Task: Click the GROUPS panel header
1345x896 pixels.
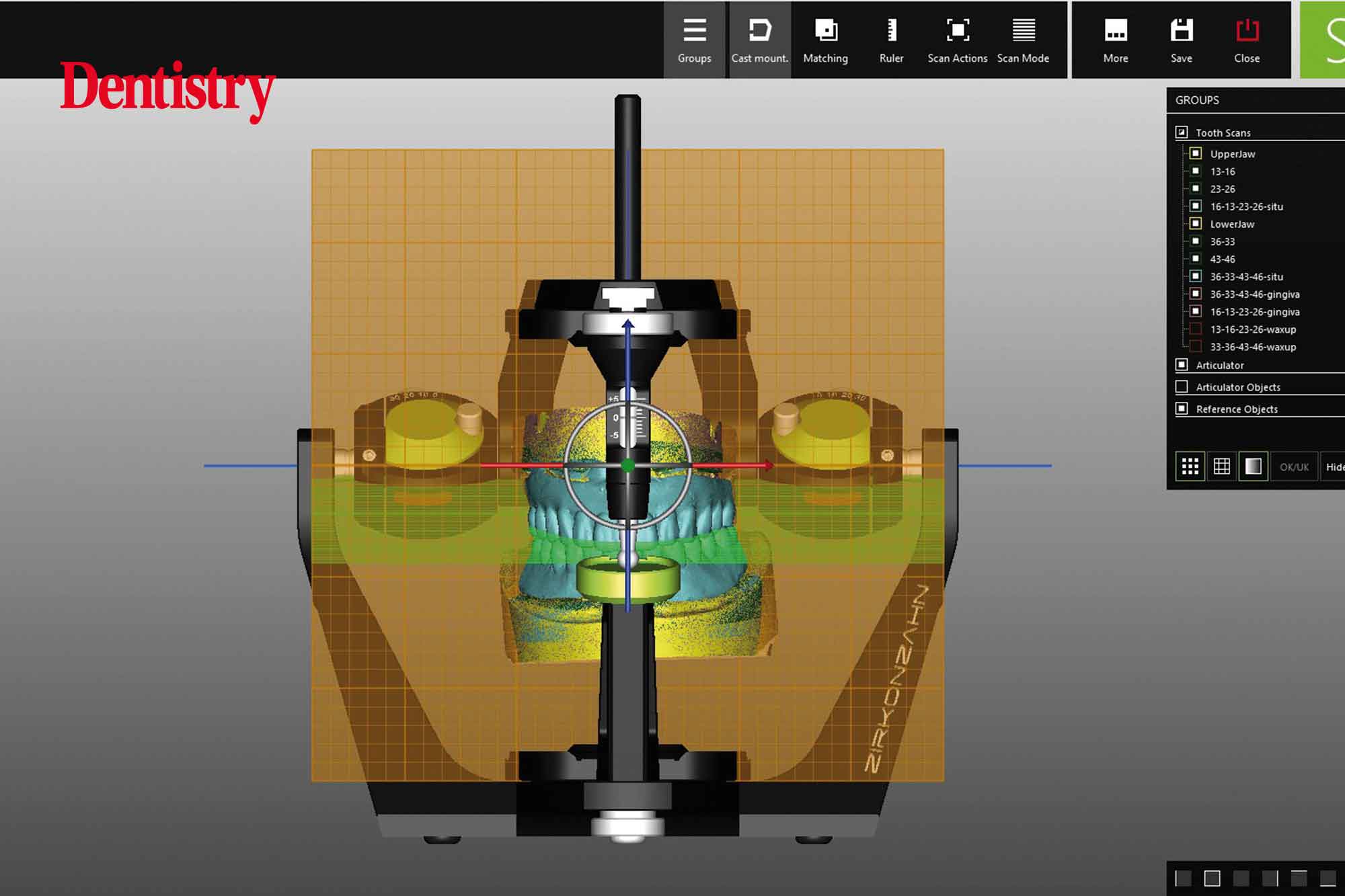Action: click(1256, 100)
